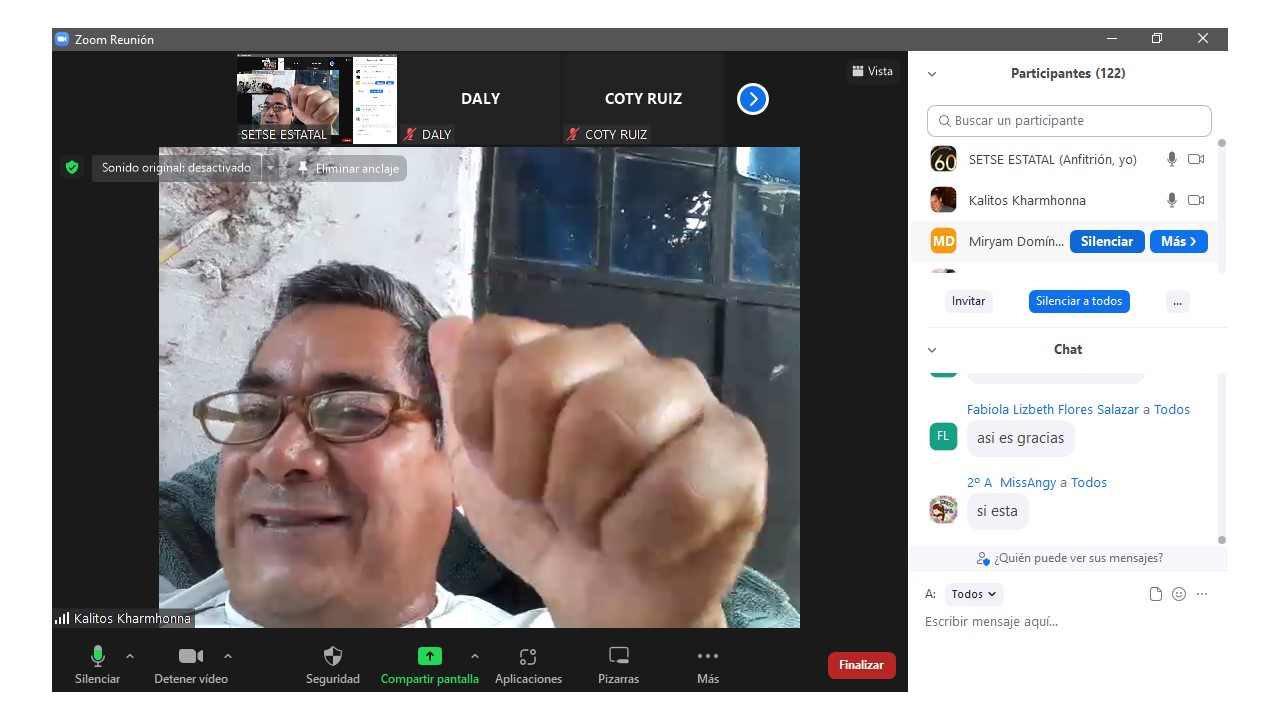Viewport: 1280px width, 720px height.
Task: Open the original sound dropdown arrow
Action: coord(270,168)
